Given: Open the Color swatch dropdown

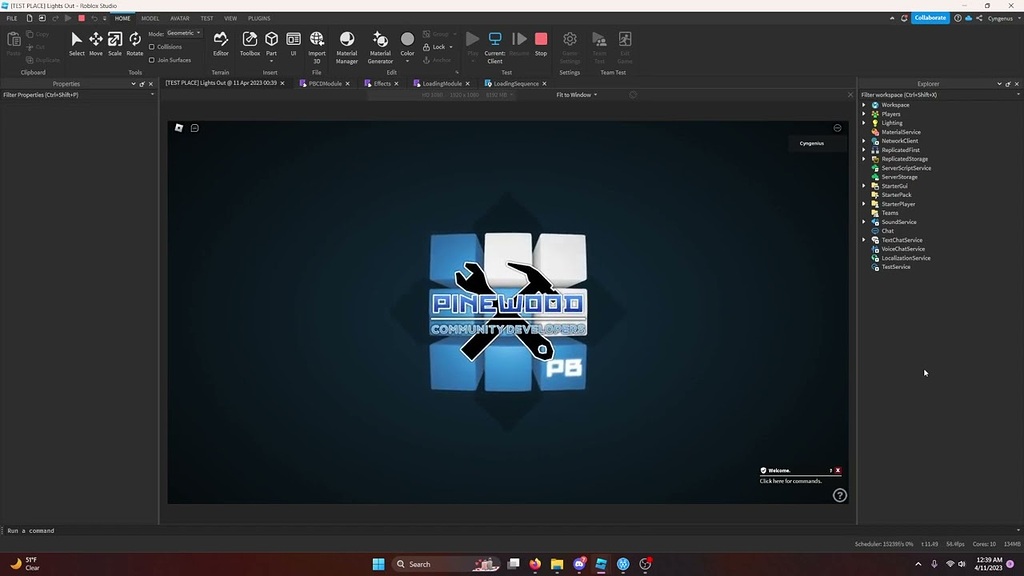Looking at the screenshot, I should click(x=407, y=60).
